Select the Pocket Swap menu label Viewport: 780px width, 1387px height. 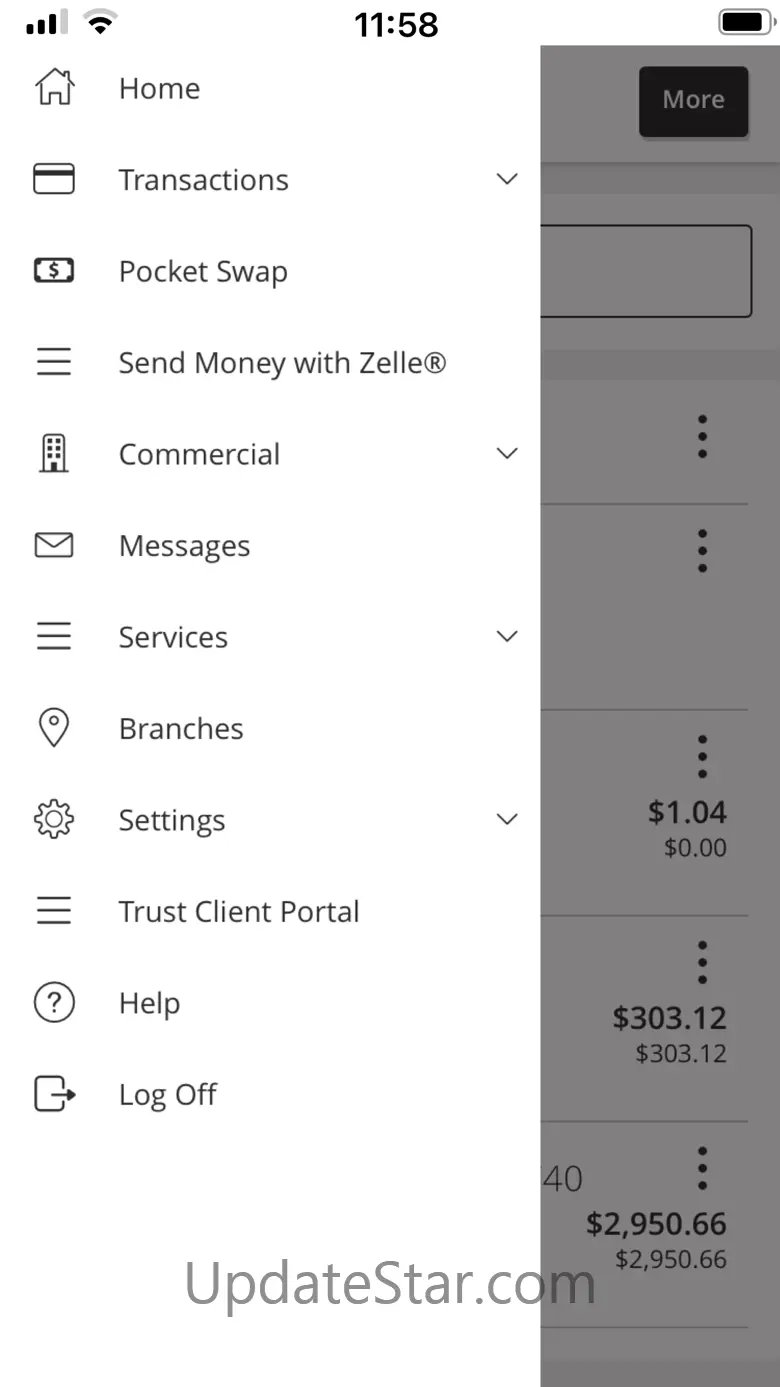(203, 272)
